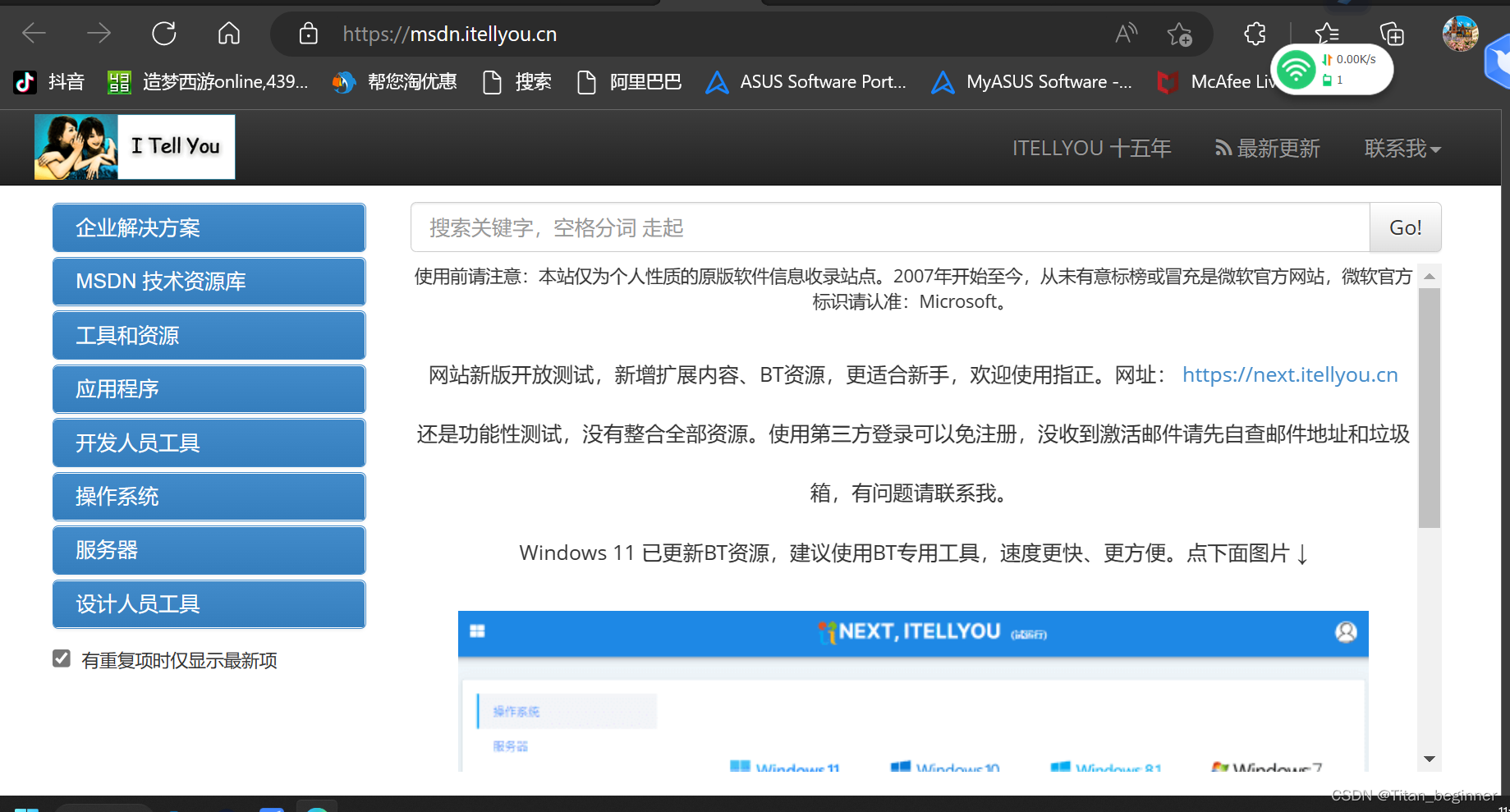Screen dimensions: 1510x812
Task: Click the address bar URL msdn.itellyou.cn
Action: 449,34
